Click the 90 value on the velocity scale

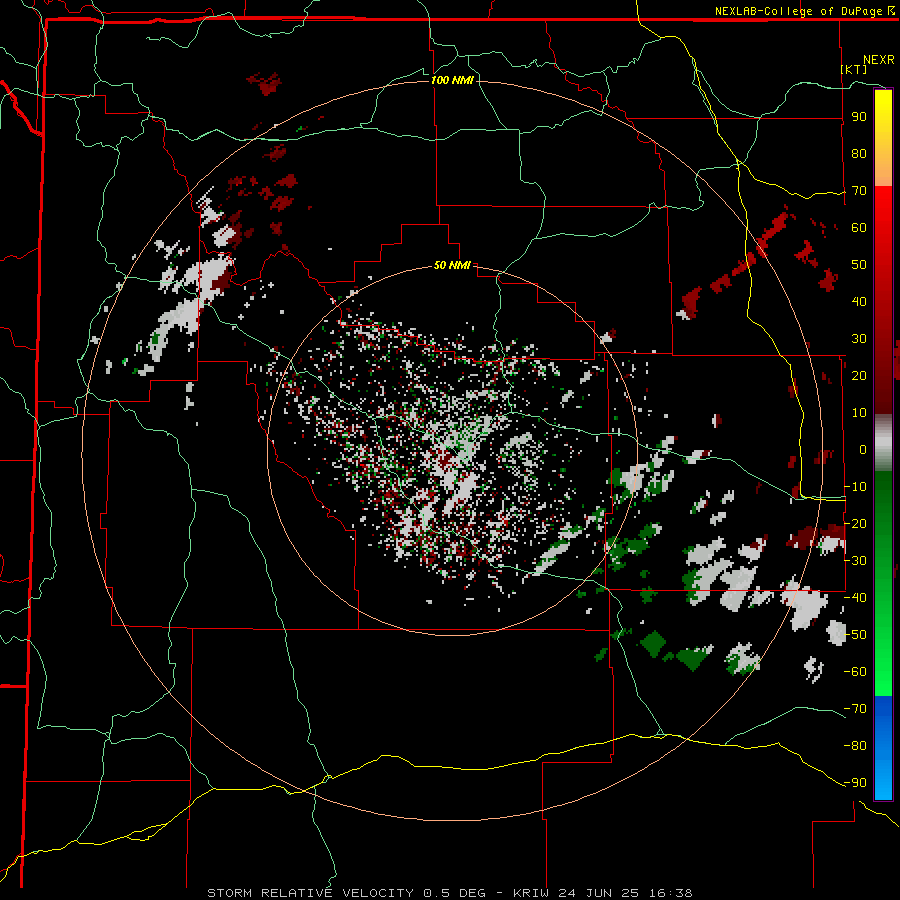coord(859,117)
